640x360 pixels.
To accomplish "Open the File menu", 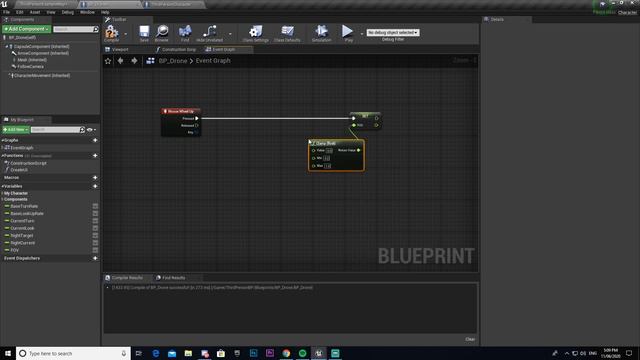I will pyautogui.click(x=7, y=12).
